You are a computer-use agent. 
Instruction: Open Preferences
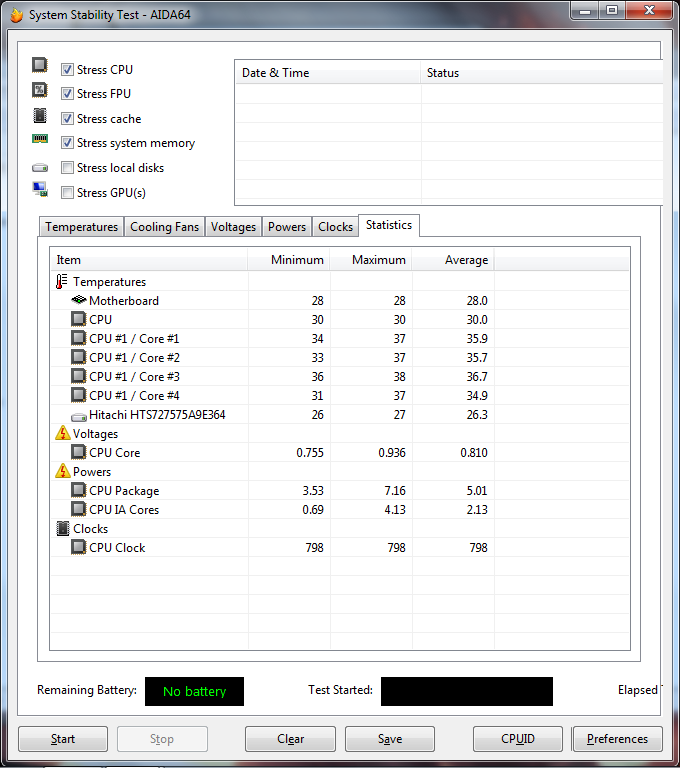(x=617, y=739)
